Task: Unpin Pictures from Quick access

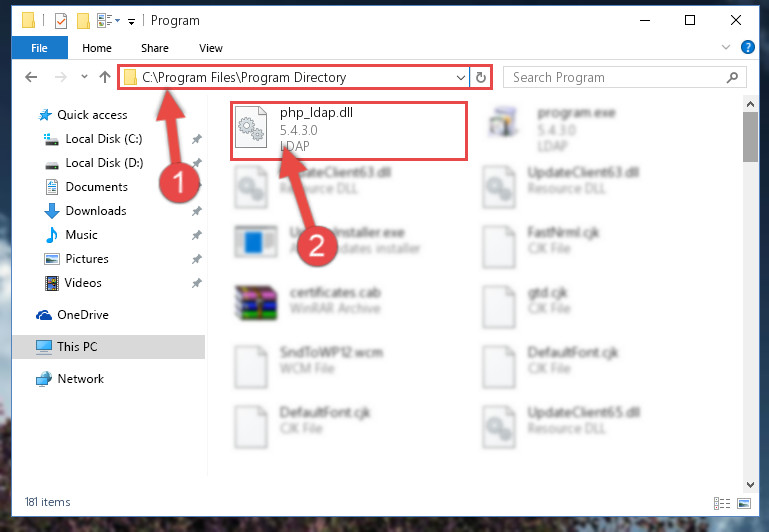Action: [x=197, y=259]
